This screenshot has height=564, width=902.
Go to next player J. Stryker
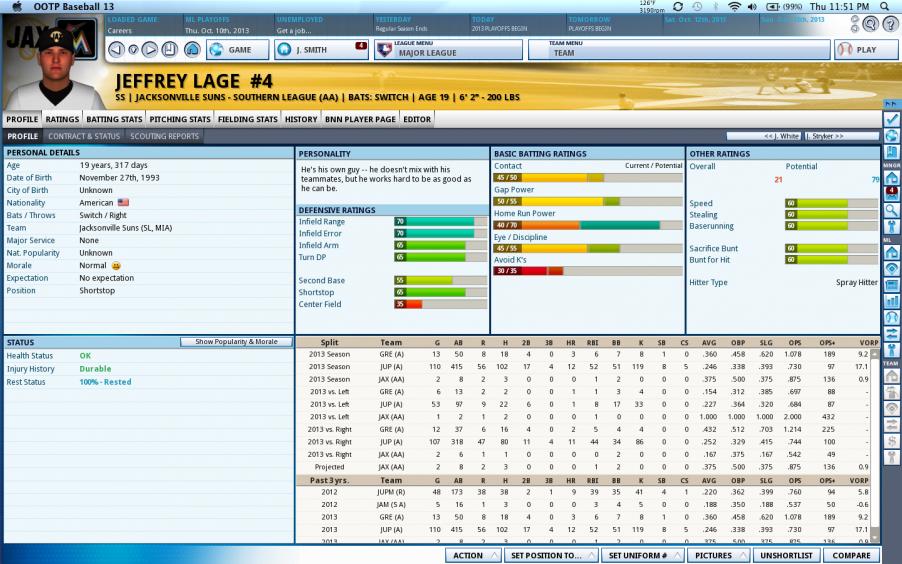pos(842,136)
